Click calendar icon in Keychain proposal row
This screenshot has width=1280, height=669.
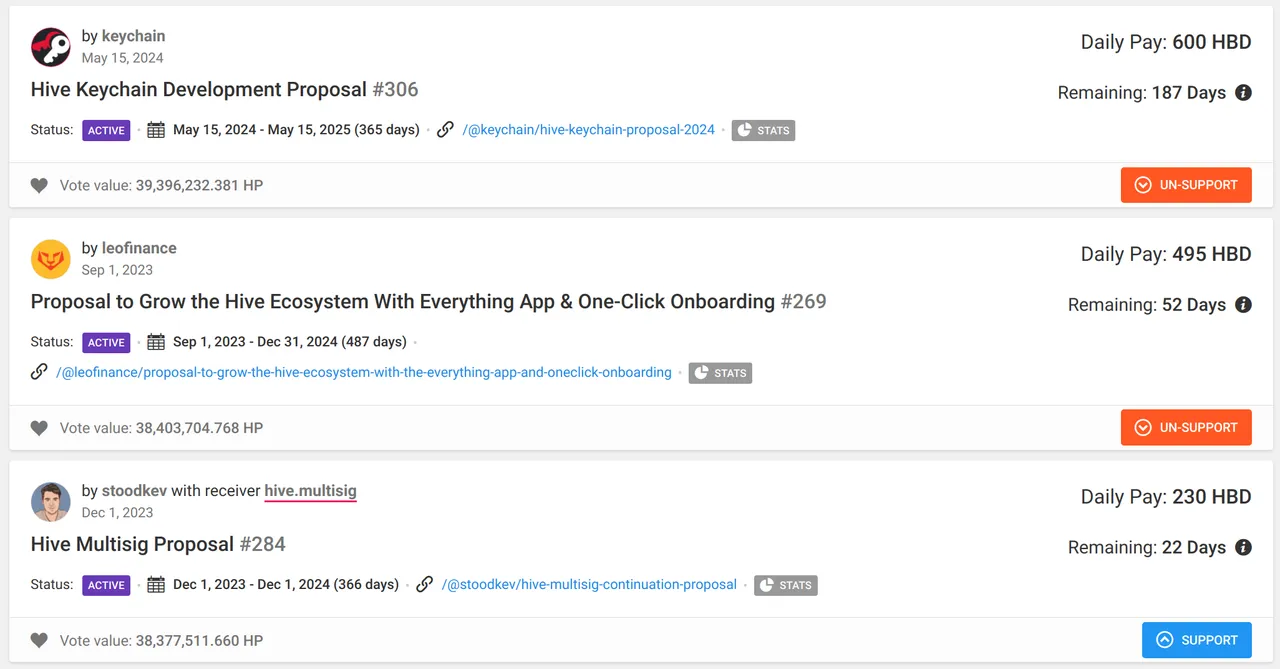(156, 130)
